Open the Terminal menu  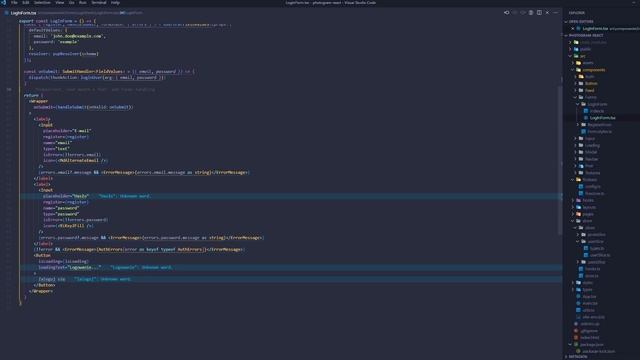pos(99,2)
